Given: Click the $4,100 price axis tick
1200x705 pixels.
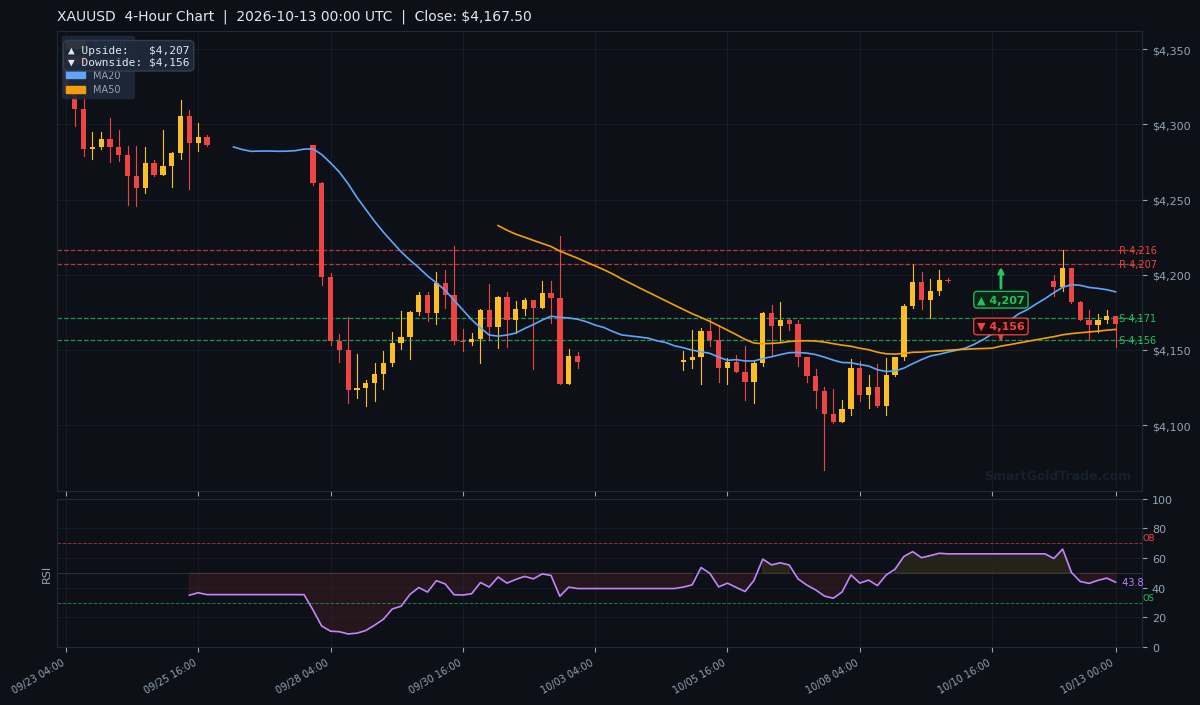Looking at the screenshot, I should pos(1171,426).
